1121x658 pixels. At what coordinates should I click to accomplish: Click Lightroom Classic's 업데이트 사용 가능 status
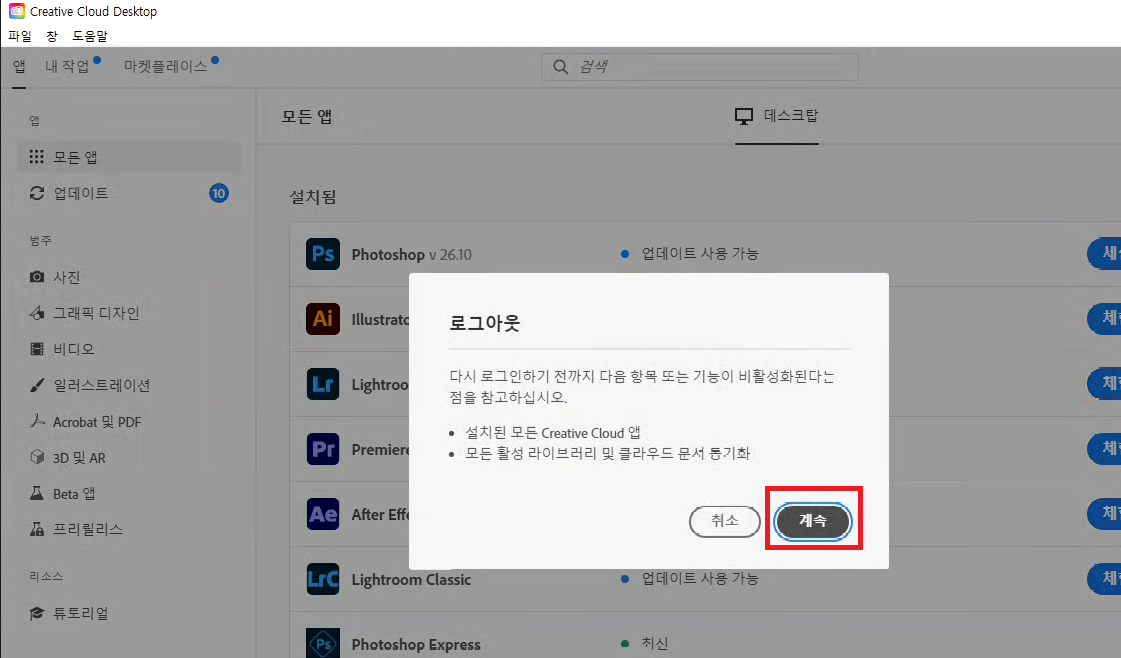tap(699, 578)
